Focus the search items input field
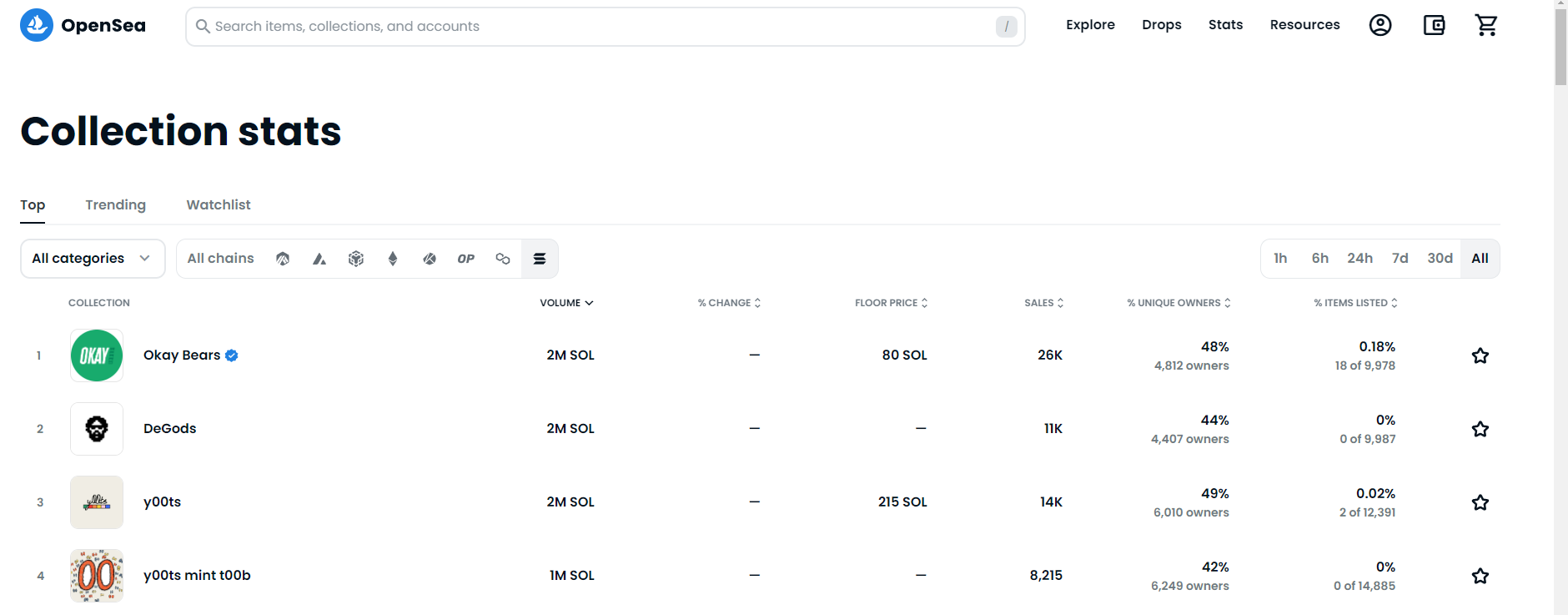Image resolution: width=1568 pixels, height=615 pixels. tap(604, 27)
